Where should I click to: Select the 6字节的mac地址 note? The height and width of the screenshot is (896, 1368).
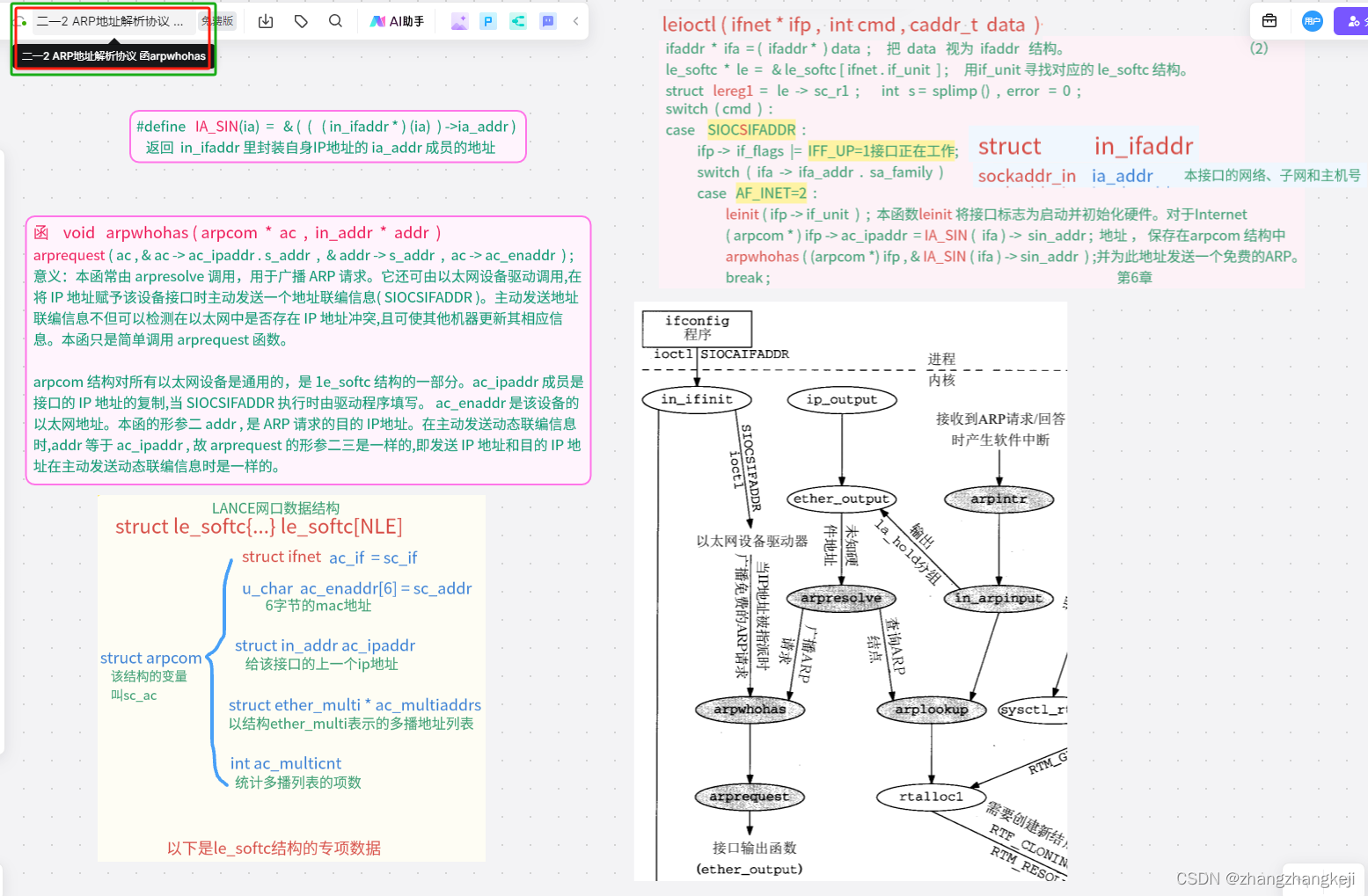(318, 606)
